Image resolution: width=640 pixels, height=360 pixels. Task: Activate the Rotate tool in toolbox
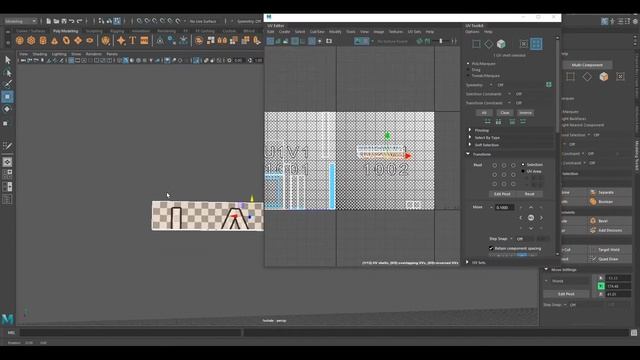(7, 109)
